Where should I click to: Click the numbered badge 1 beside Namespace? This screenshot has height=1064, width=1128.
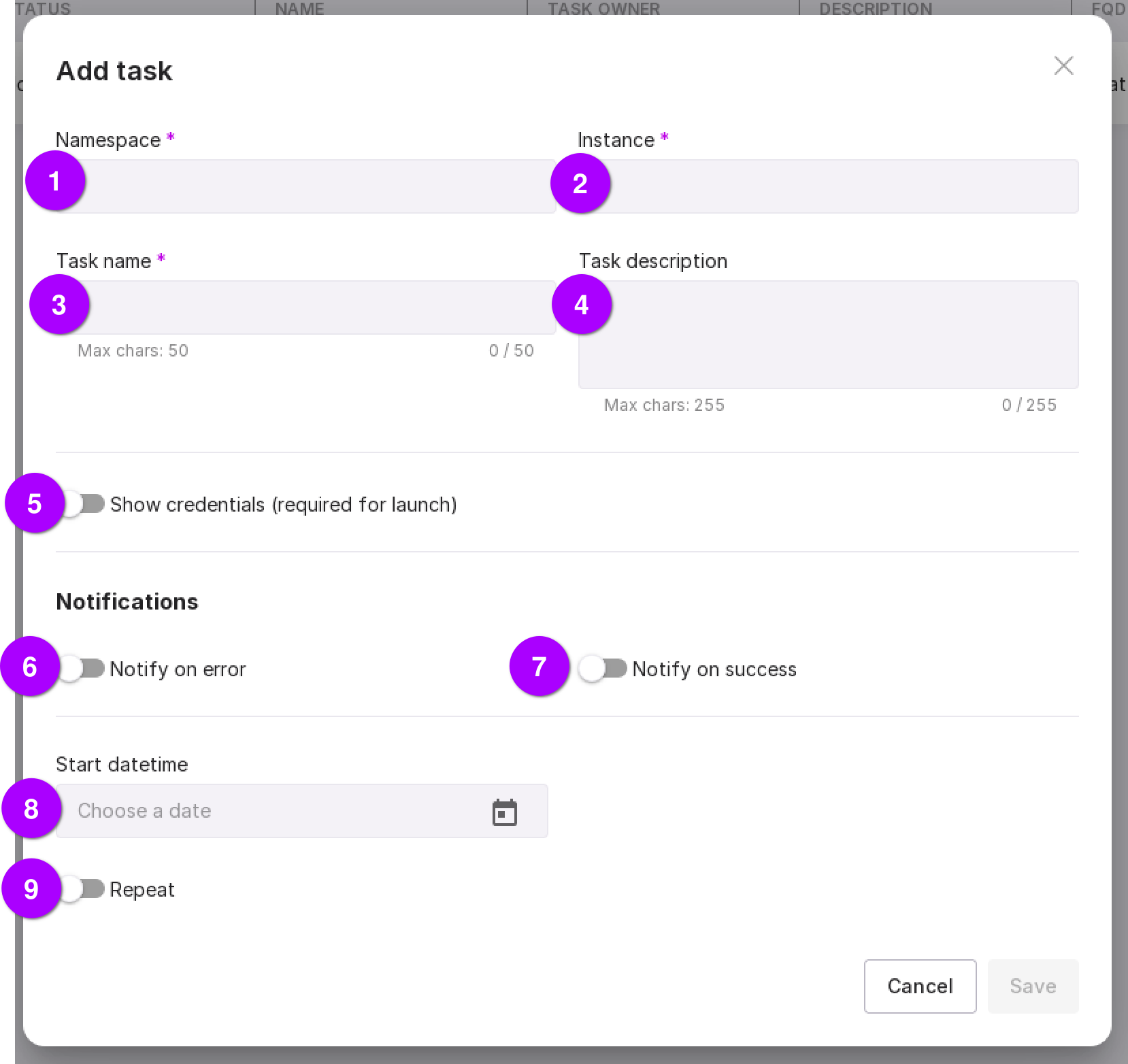pos(55,181)
